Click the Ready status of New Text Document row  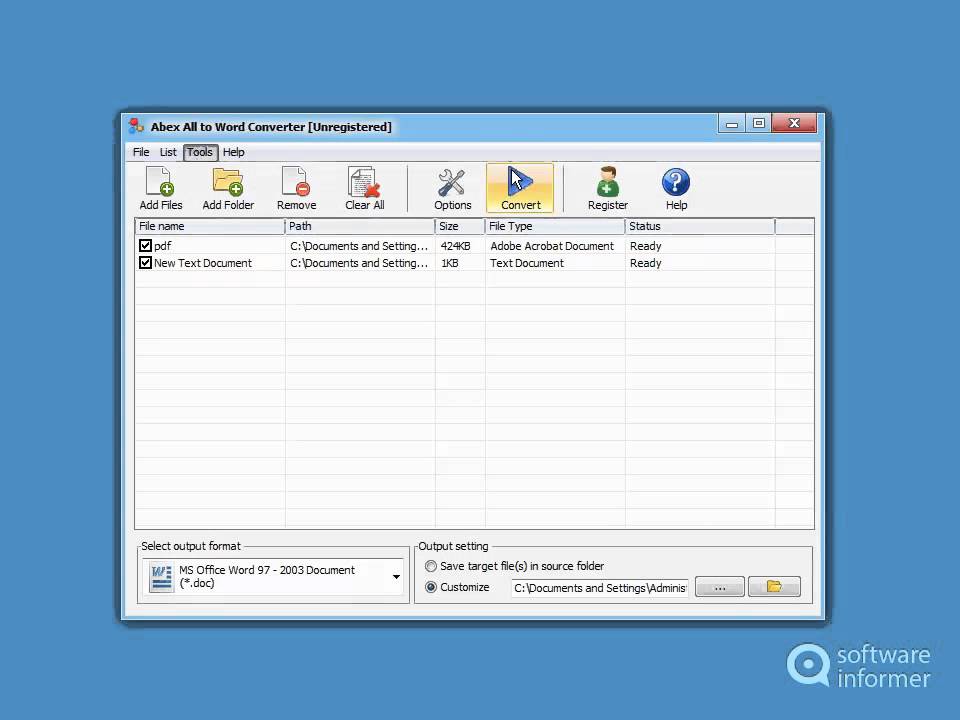tap(645, 263)
